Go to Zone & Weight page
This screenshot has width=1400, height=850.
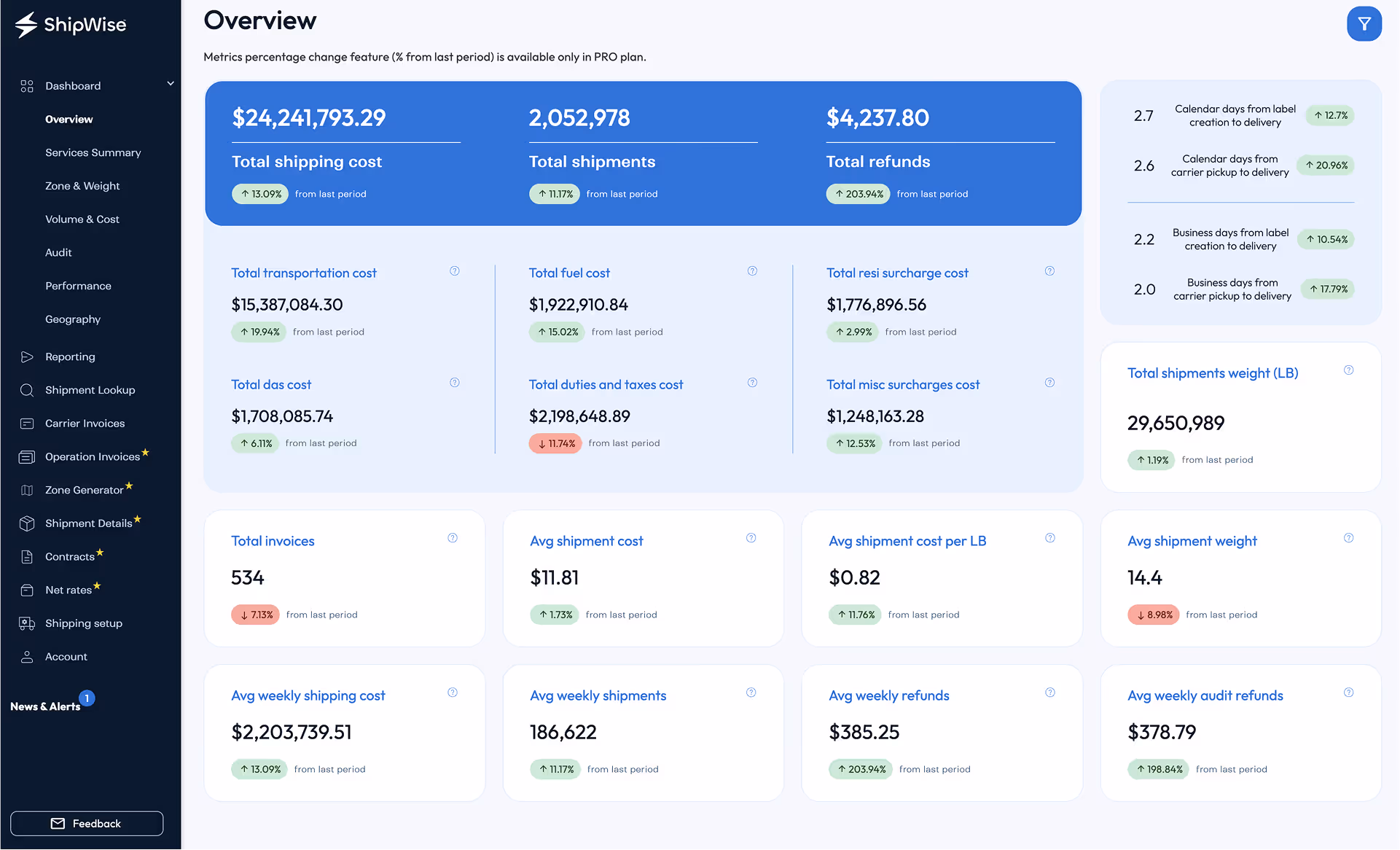82,186
